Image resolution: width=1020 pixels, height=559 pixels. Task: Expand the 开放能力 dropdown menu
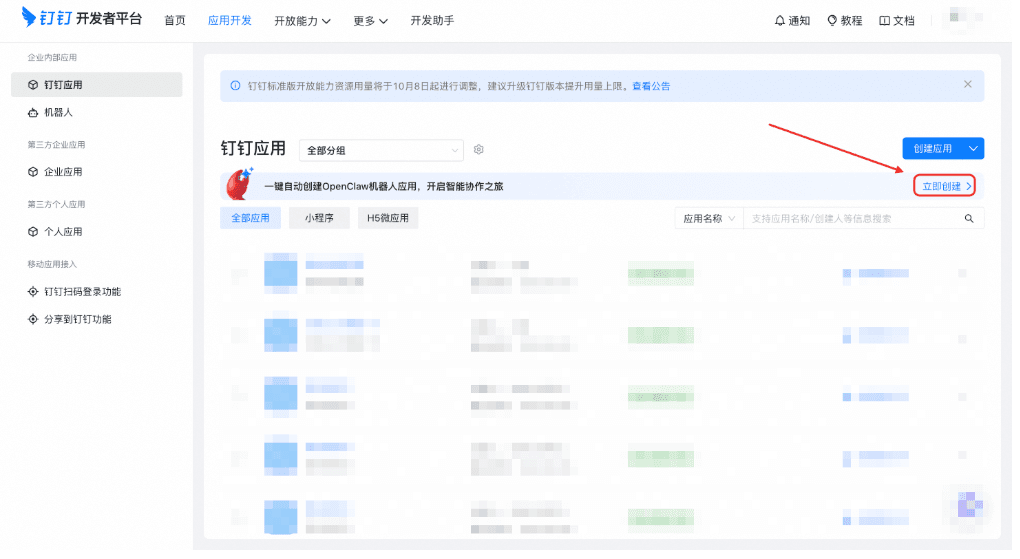tap(304, 21)
